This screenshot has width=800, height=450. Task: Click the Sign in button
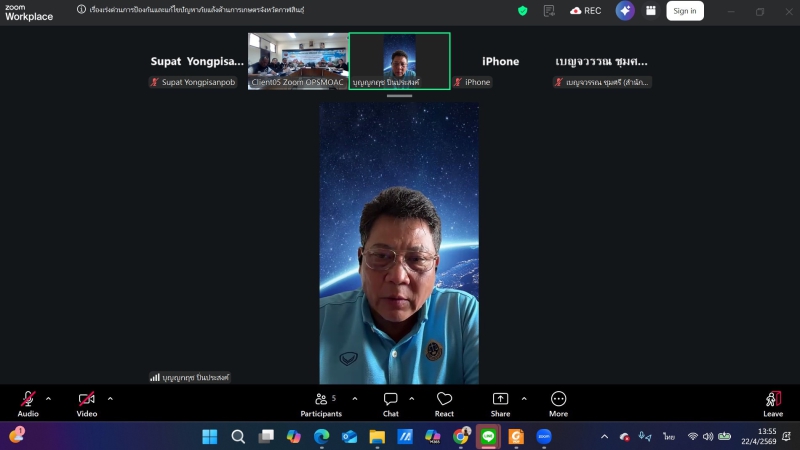(685, 11)
